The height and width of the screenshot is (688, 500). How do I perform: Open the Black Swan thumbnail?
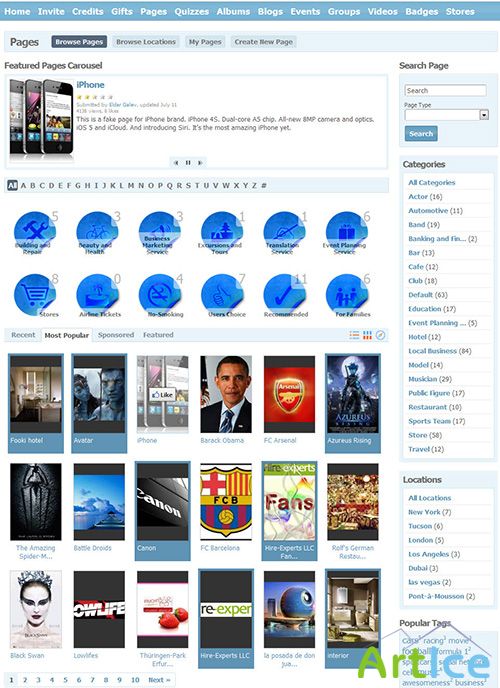(x=36, y=609)
